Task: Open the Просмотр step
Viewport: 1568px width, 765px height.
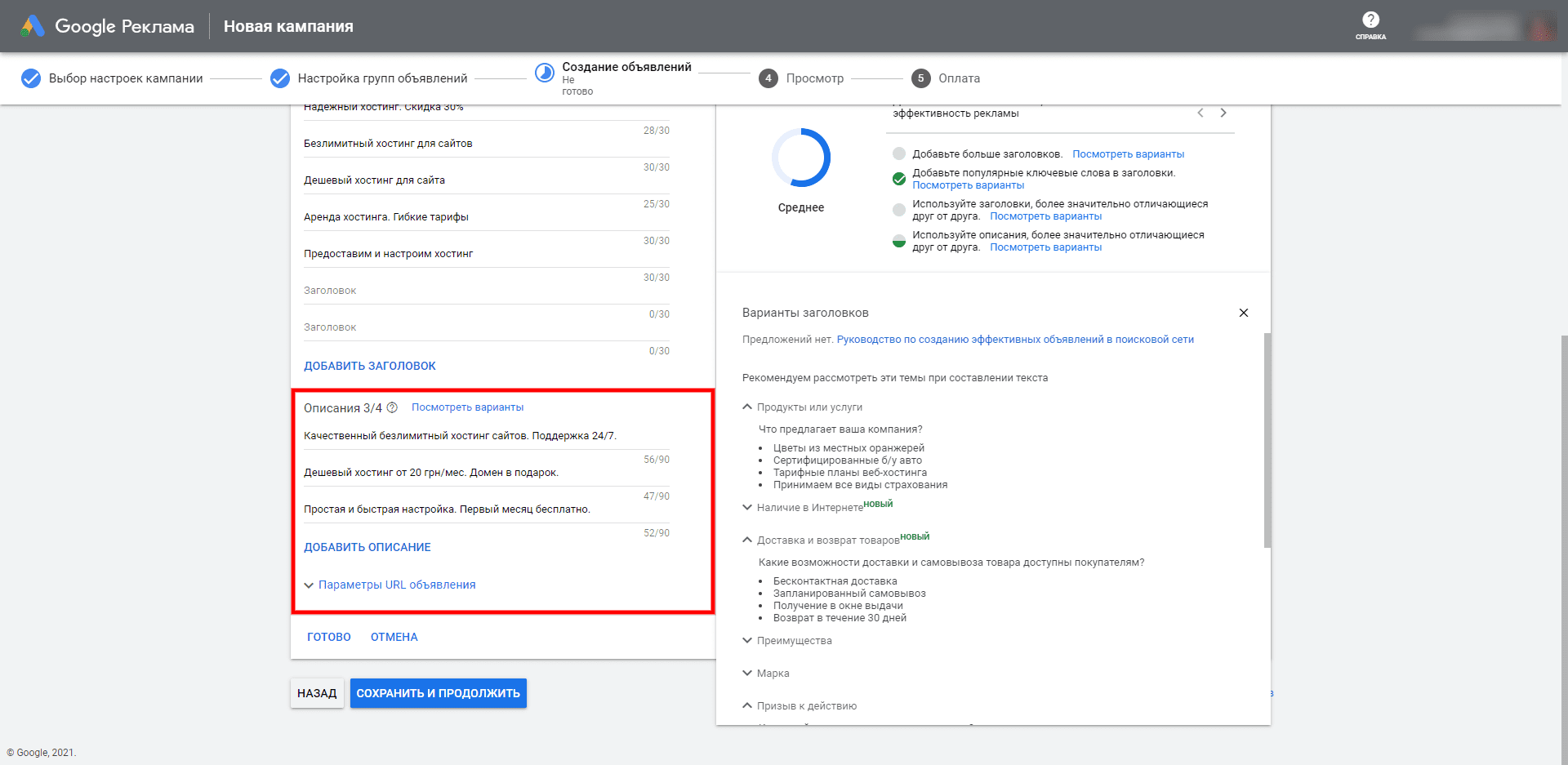Action: pos(814,78)
